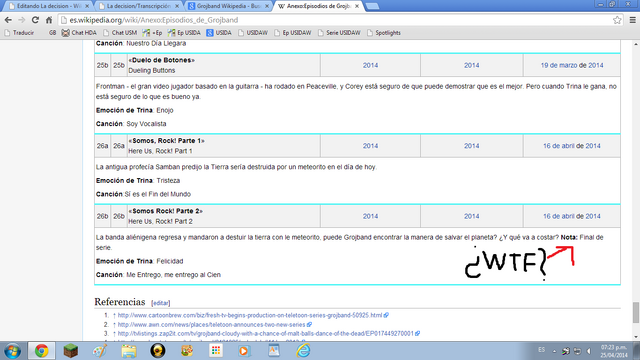Open the Ep USIDA bookmark
This screenshot has height=360, width=640.
pos(184,33)
